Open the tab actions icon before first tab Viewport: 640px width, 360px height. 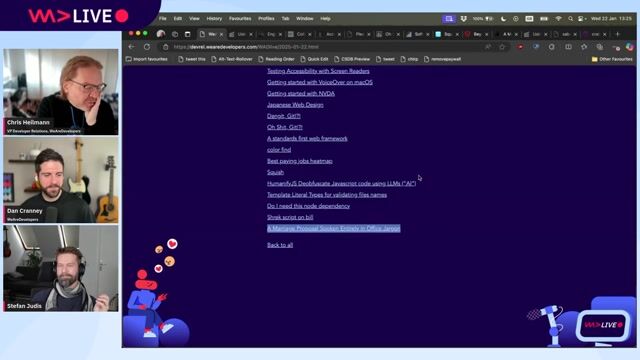[188, 34]
